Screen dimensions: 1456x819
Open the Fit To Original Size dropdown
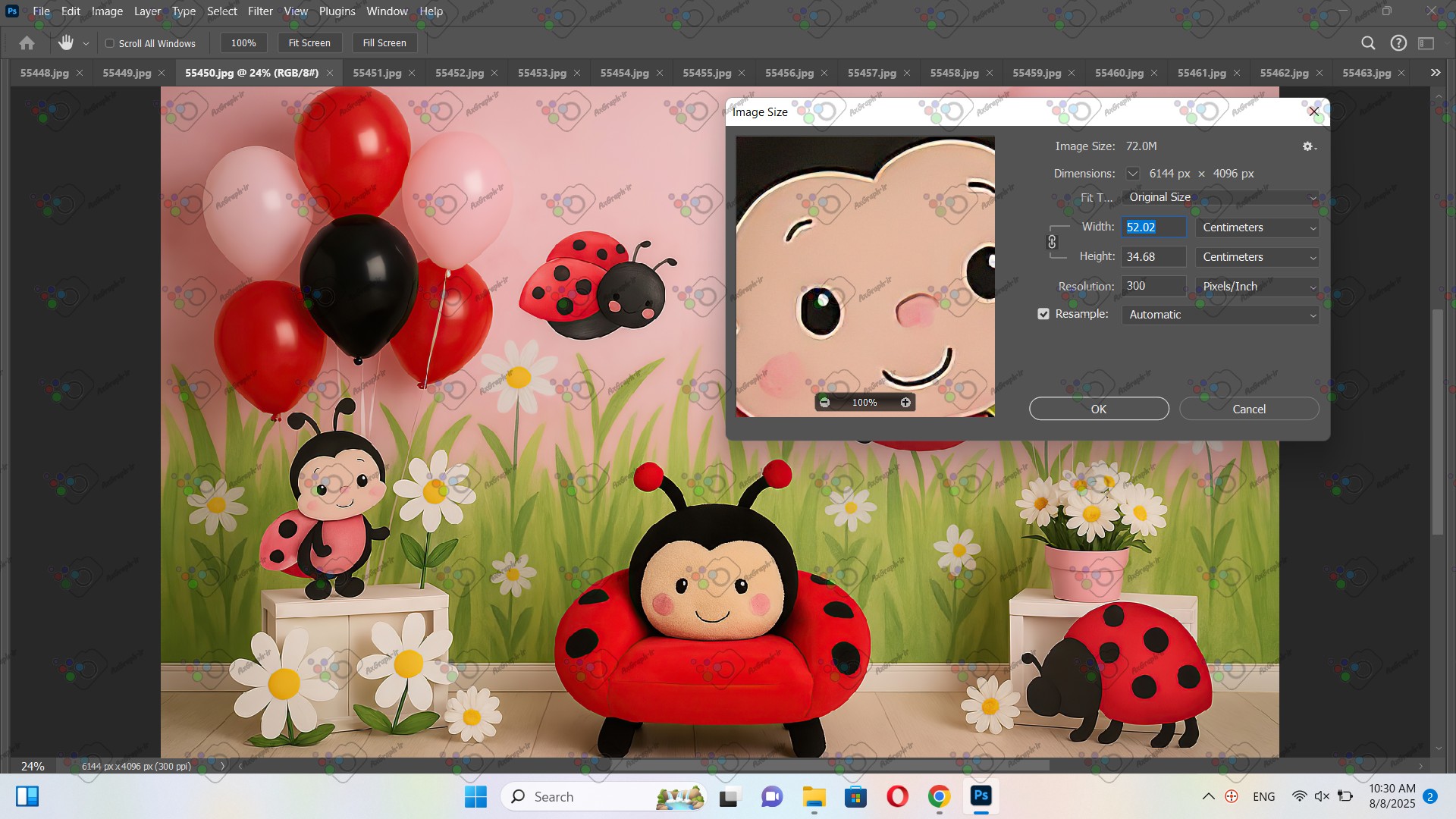[x=1219, y=197]
